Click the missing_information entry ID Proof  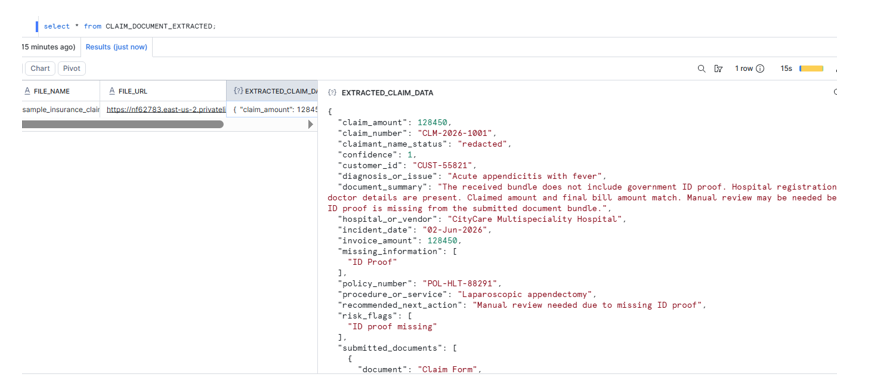click(x=372, y=262)
